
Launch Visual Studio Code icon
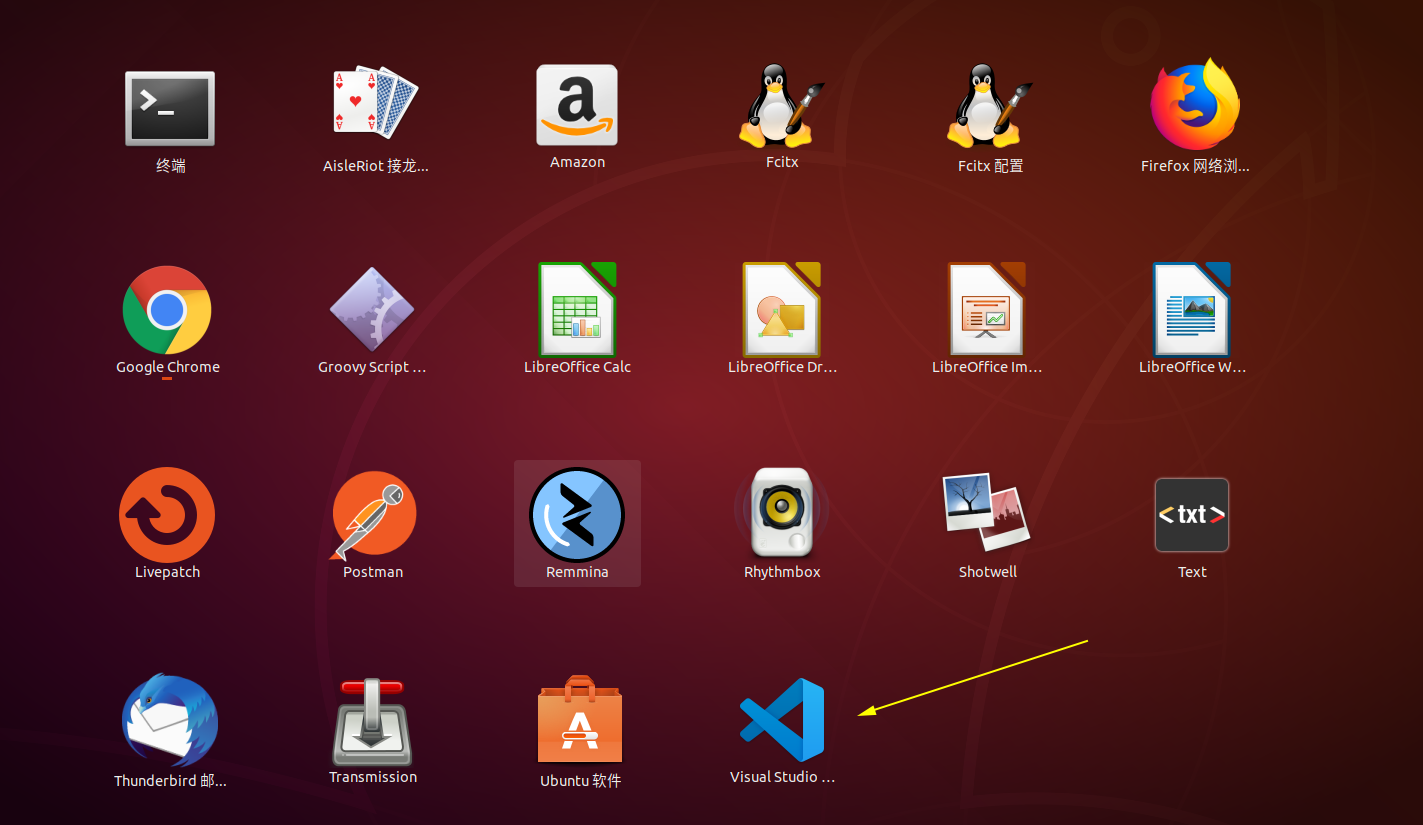pos(782,720)
